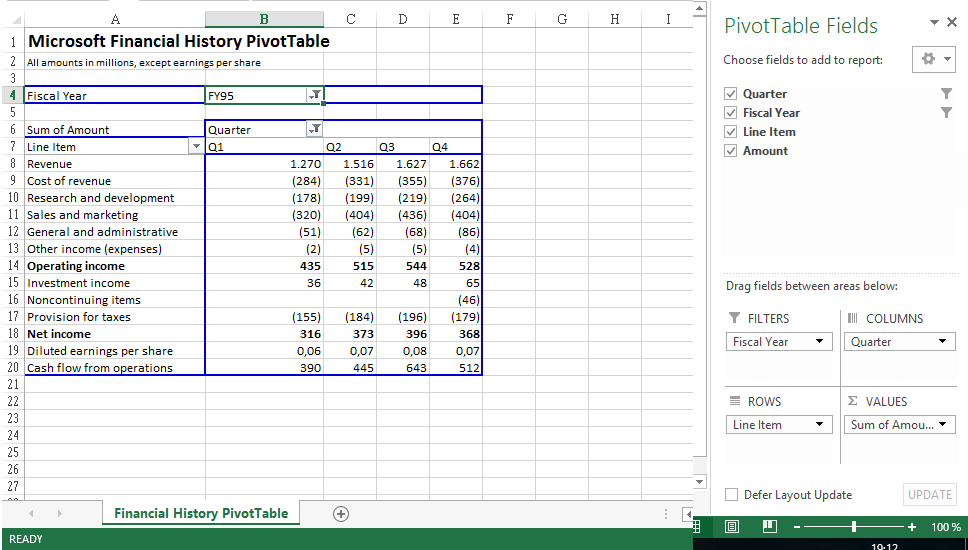Select row 14 header
Viewport: 968px width, 550px height.
click(12, 265)
